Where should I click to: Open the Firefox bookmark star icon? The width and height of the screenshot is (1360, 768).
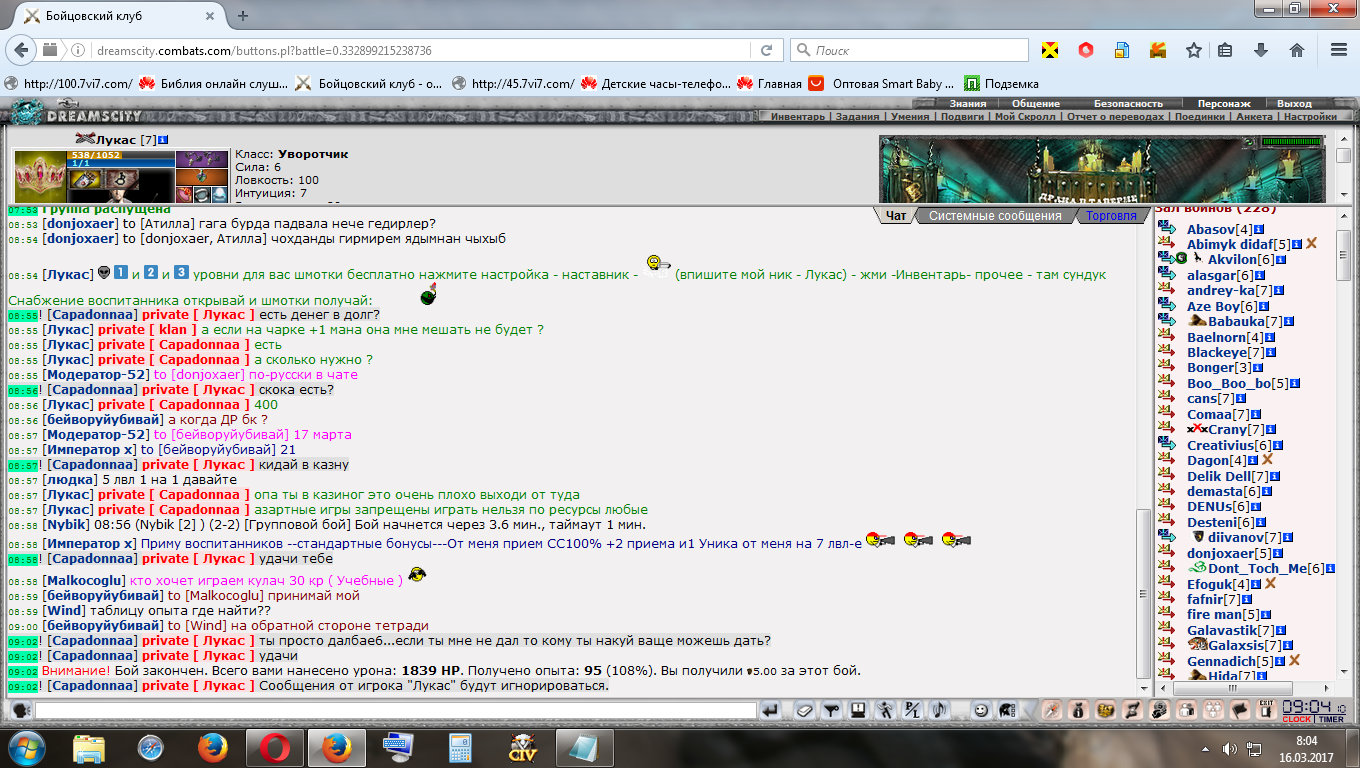(x=1193, y=50)
